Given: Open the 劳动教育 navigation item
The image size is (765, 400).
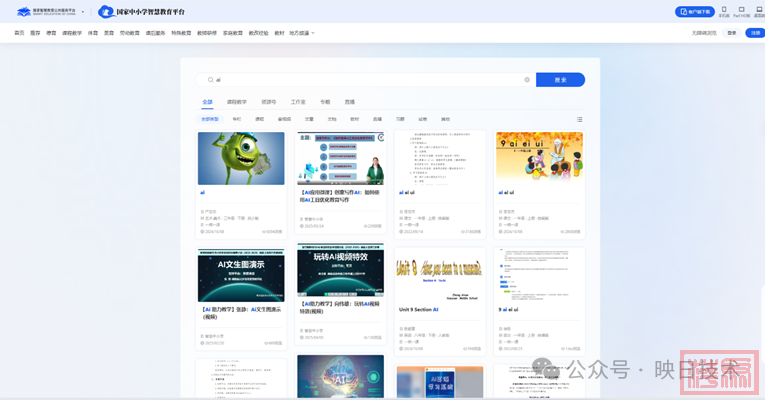Looking at the screenshot, I should [129, 33].
